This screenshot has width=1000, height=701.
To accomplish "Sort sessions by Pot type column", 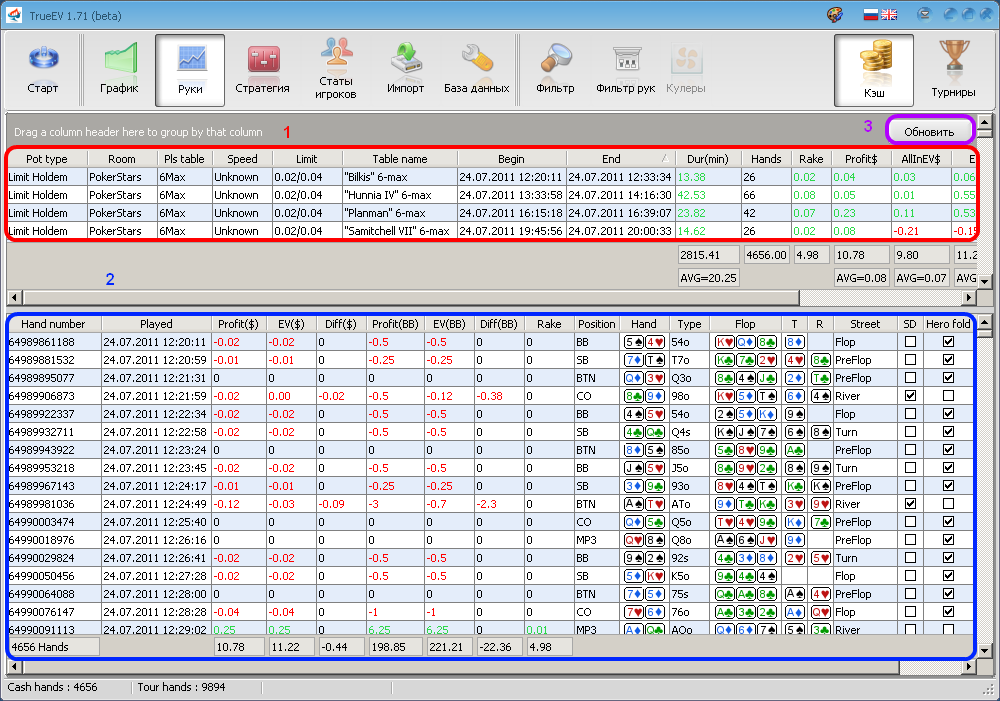I will [x=47, y=159].
